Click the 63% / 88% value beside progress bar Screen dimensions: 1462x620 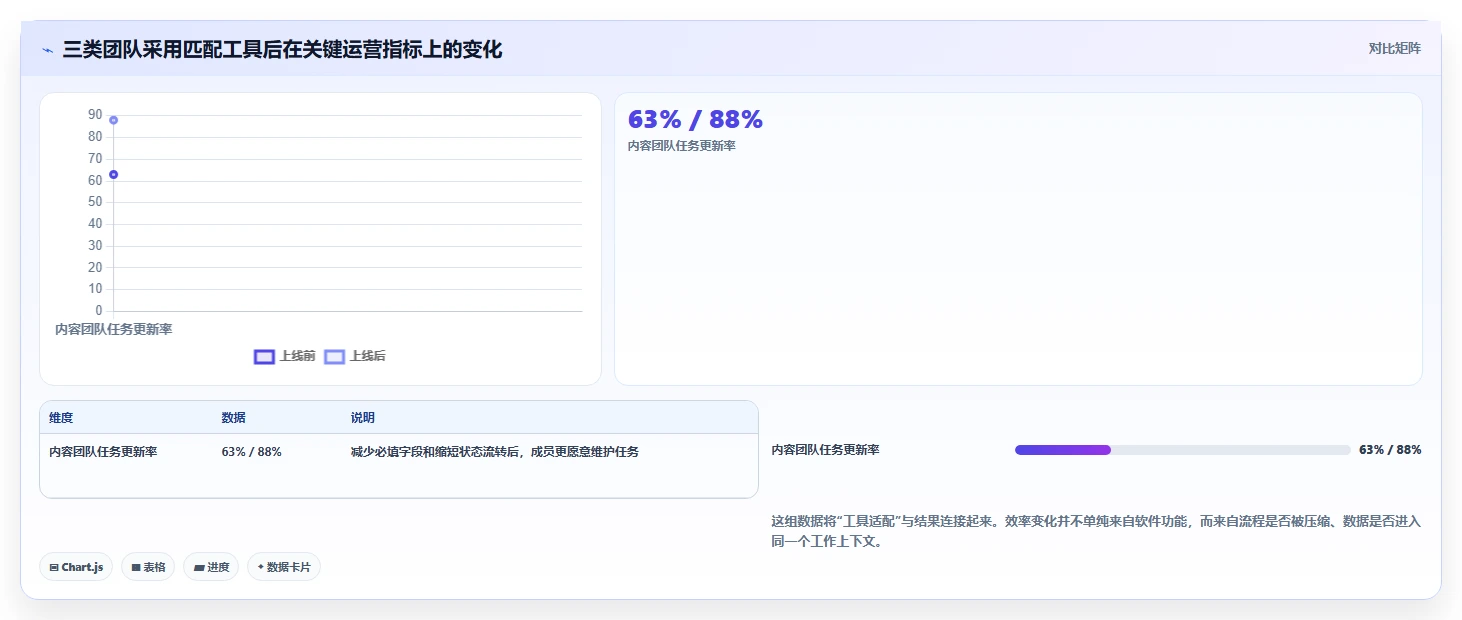pyautogui.click(x=1390, y=450)
